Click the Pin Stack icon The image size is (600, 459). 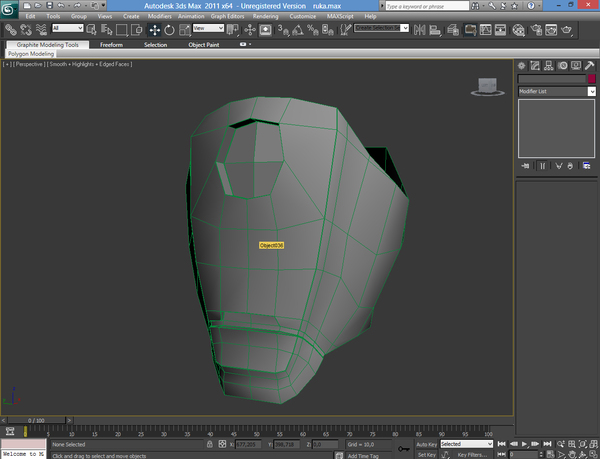coord(525,165)
